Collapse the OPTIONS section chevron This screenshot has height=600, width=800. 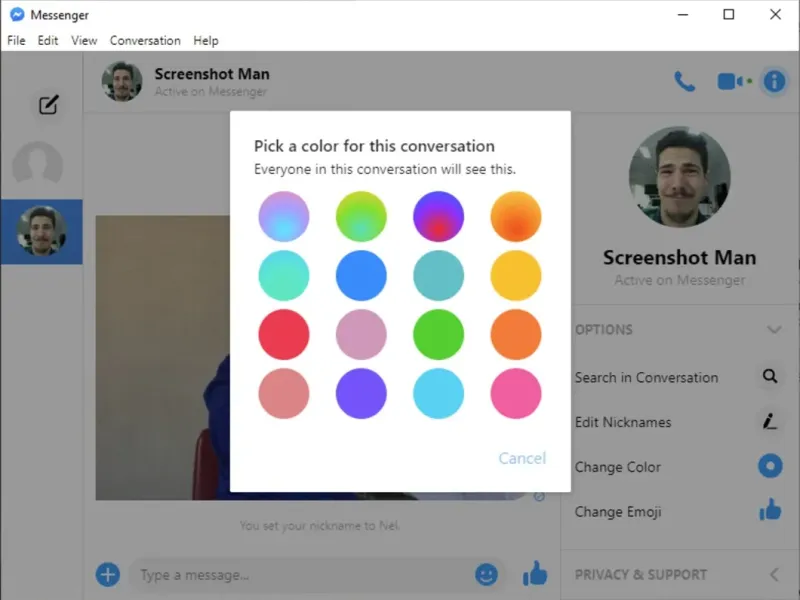[774, 330]
